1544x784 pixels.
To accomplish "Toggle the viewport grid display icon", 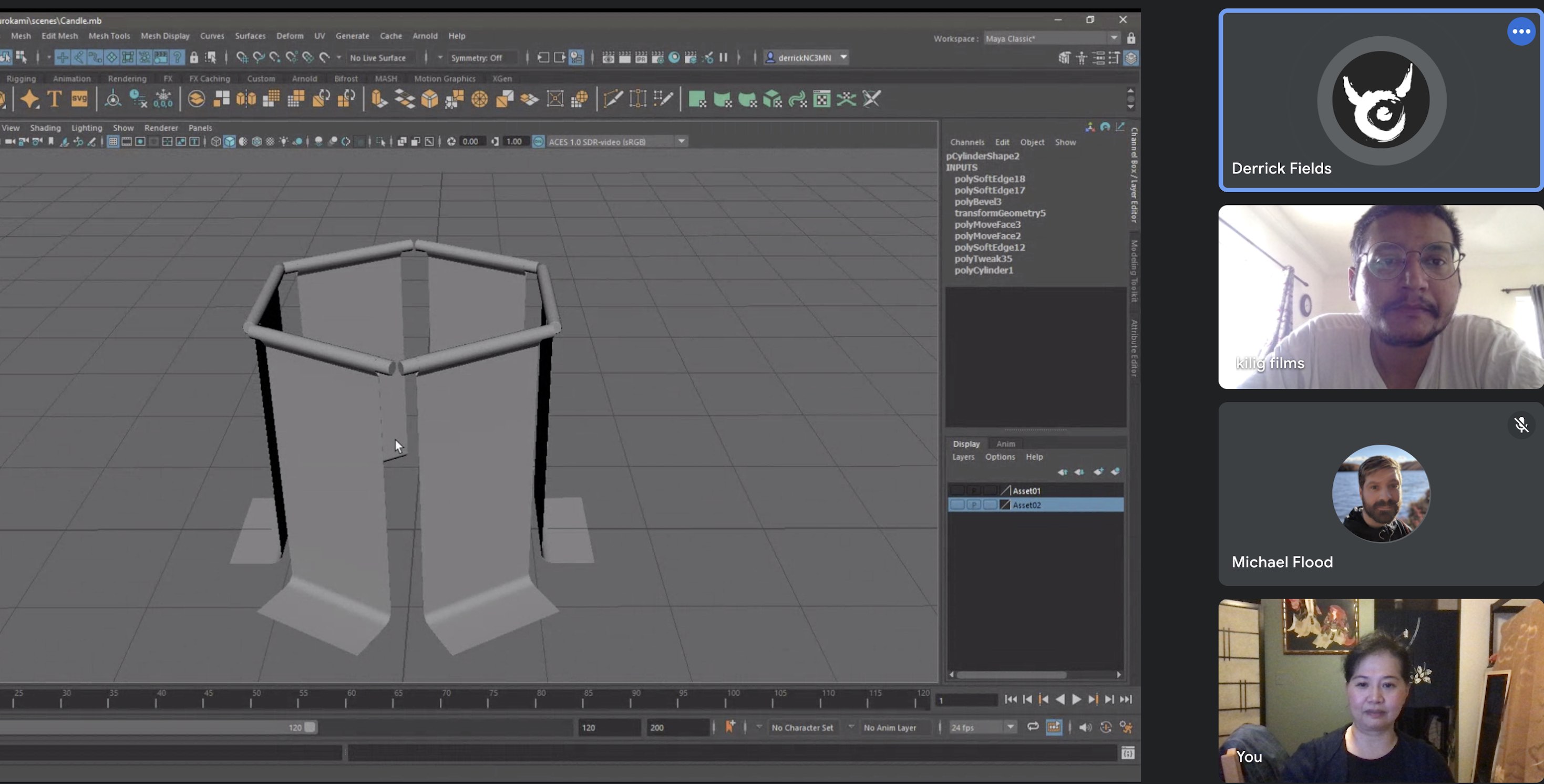I will pyautogui.click(x=112, y=141).
